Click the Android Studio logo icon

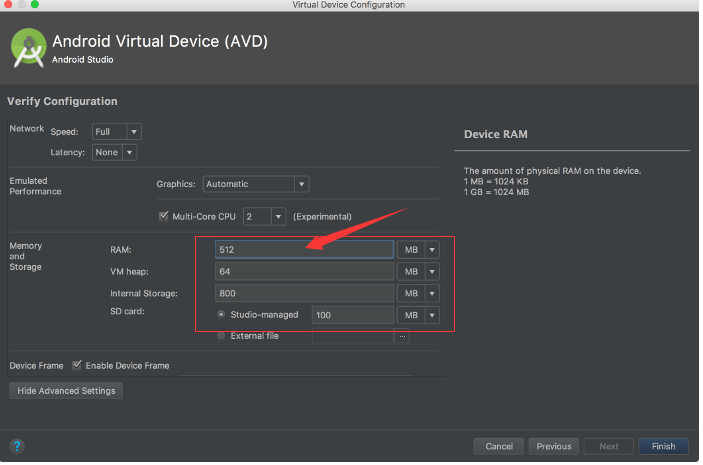click(x=28, y=48)
